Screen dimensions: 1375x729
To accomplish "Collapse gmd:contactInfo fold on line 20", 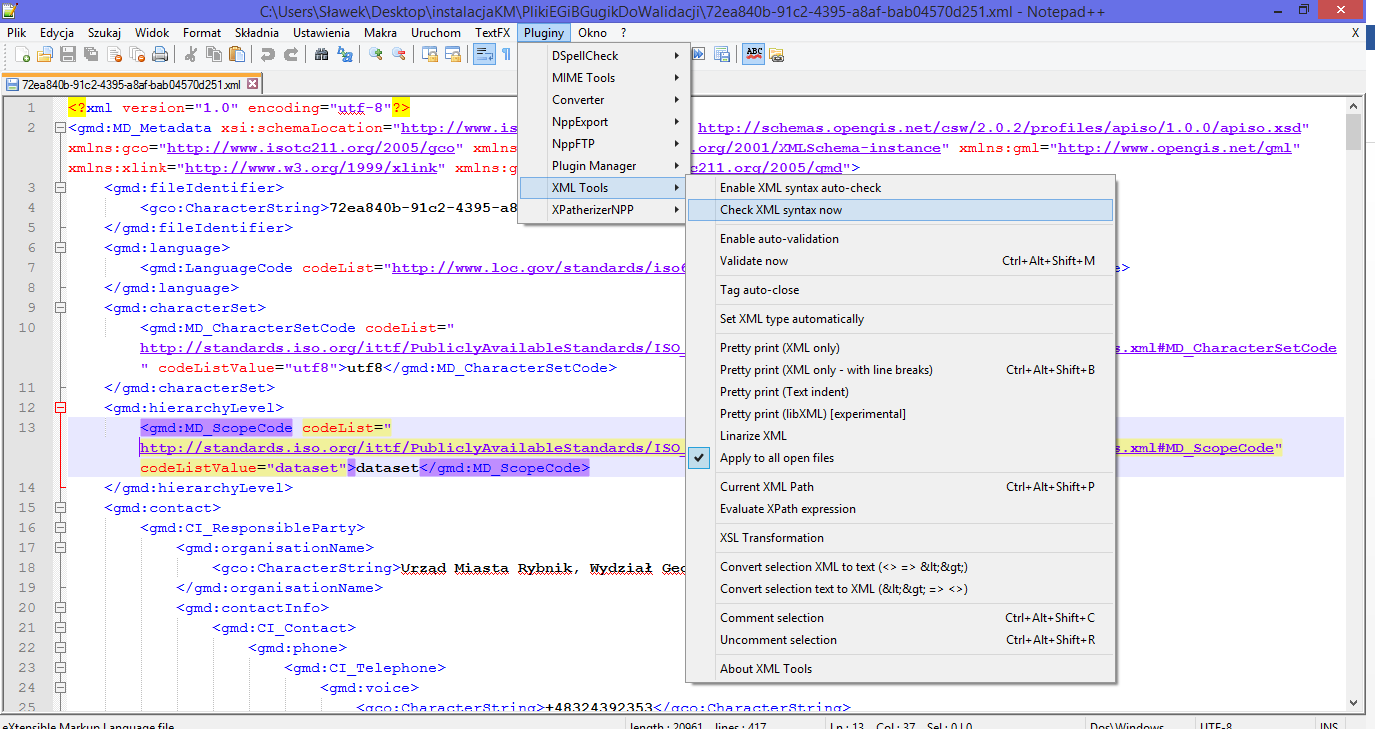I will pos(60,608).
